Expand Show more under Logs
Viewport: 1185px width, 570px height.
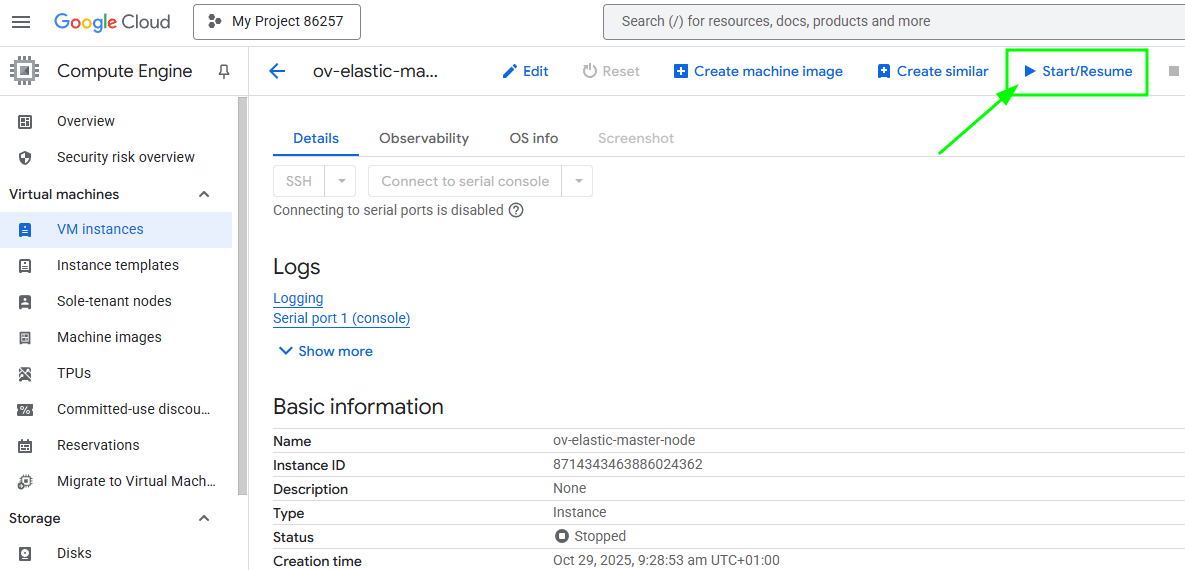click(324, 351)
